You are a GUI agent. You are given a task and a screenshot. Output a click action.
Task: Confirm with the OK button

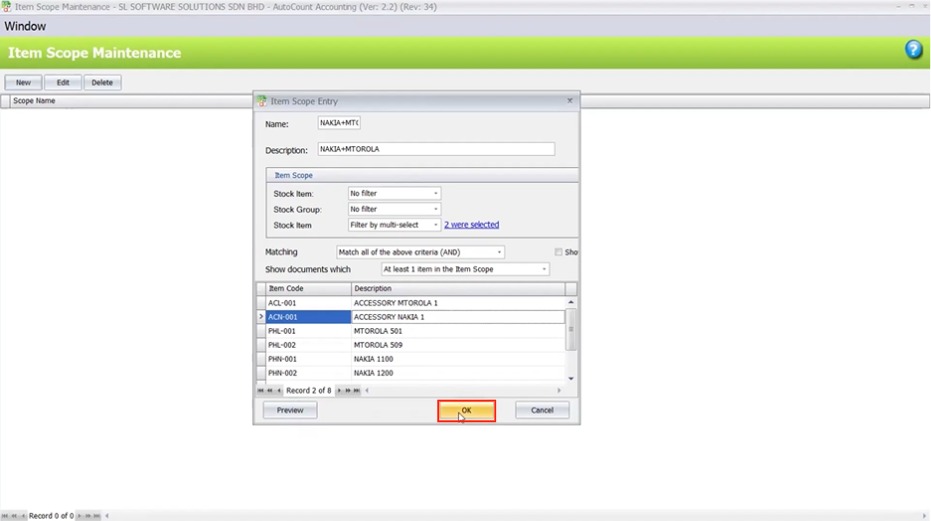466,411
